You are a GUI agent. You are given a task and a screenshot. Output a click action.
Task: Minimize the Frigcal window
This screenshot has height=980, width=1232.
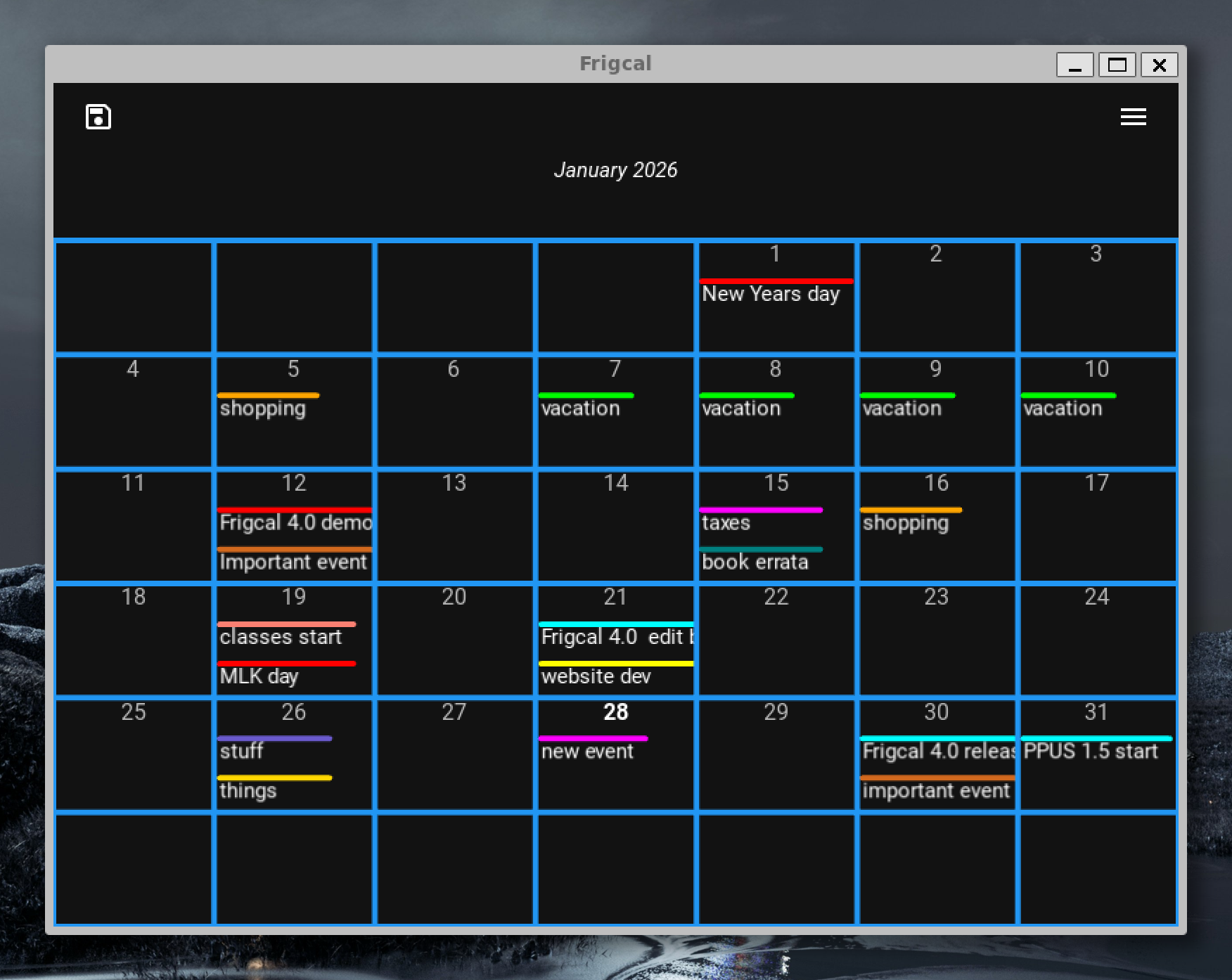[x=1075, y=65]
